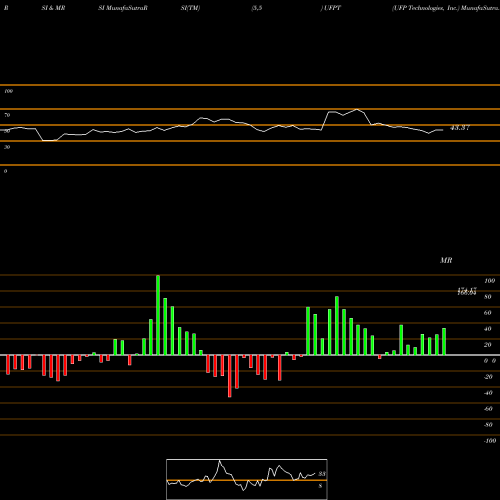Click the 30 level label on RSI axis
Image resolution: width=500 pixels, height=500 pixels.
7,147
